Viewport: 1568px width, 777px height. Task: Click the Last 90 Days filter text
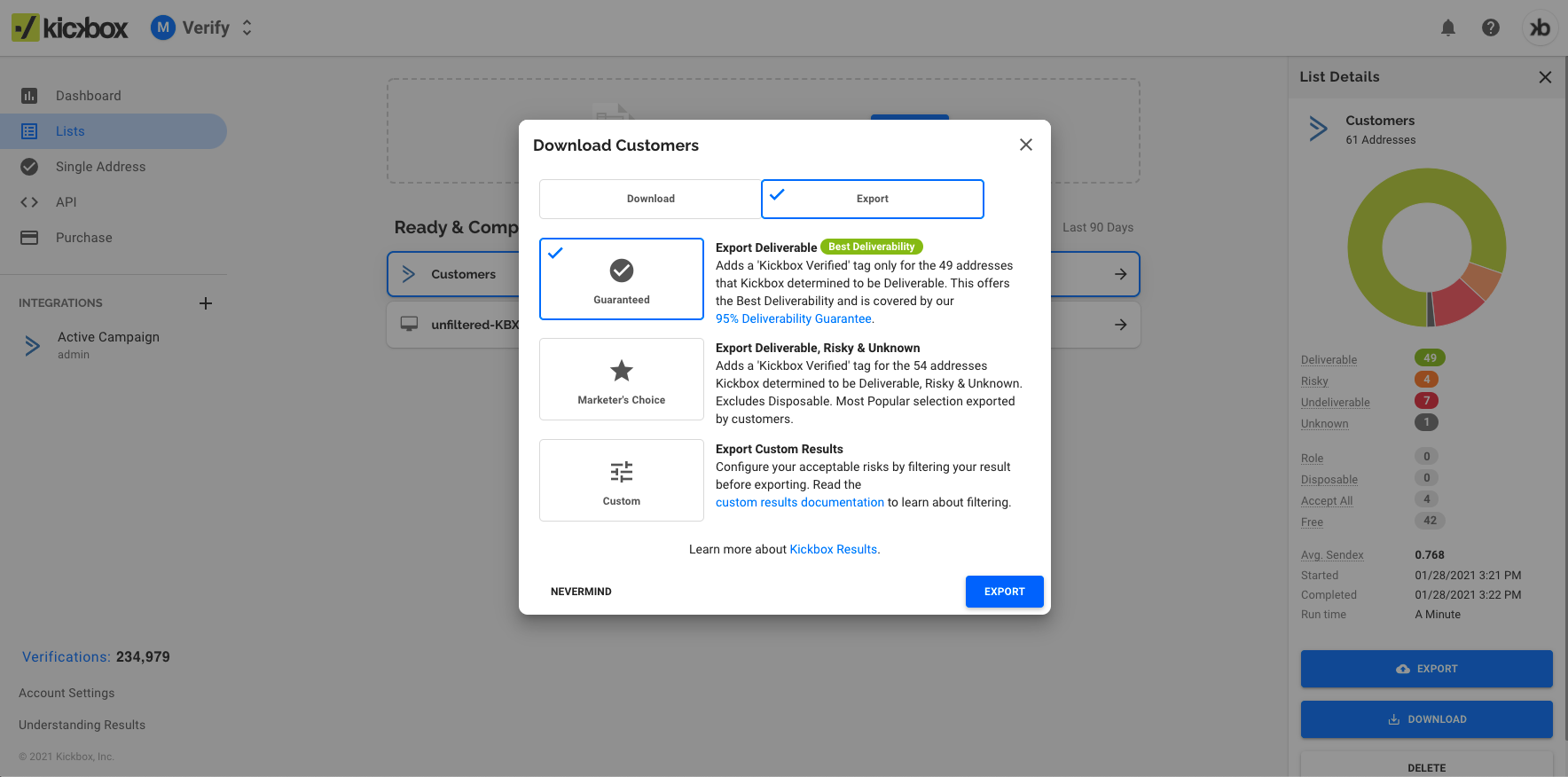[1098, 227]
